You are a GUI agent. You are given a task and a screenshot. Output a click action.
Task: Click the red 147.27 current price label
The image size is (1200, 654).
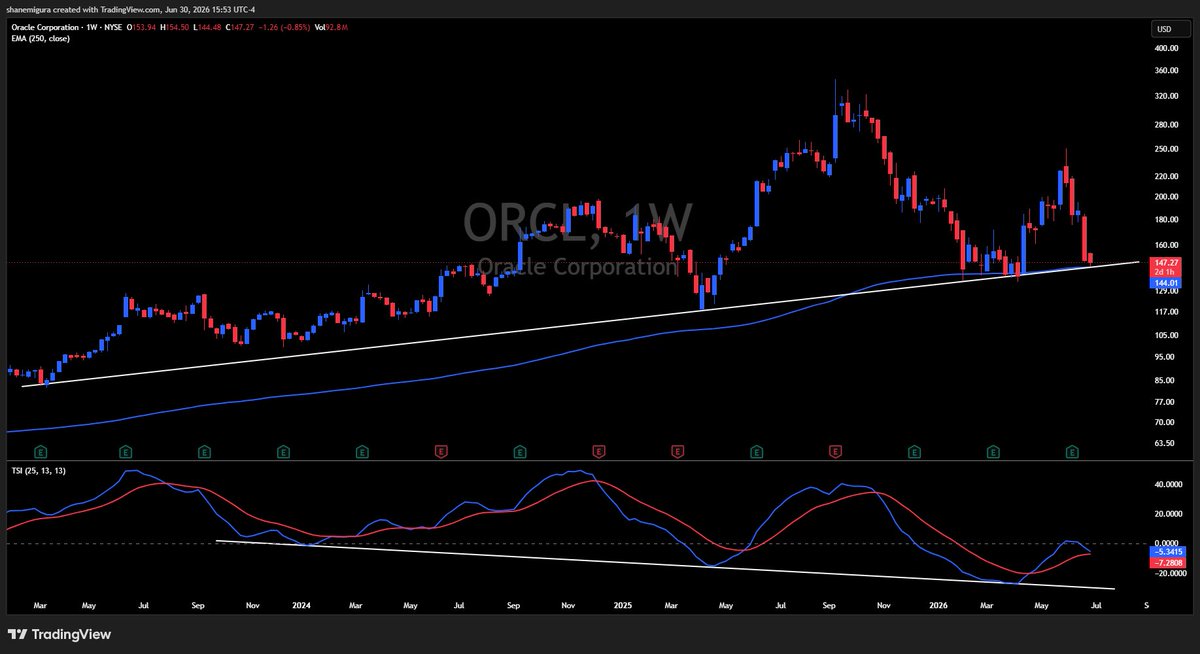pos(1165,263)
